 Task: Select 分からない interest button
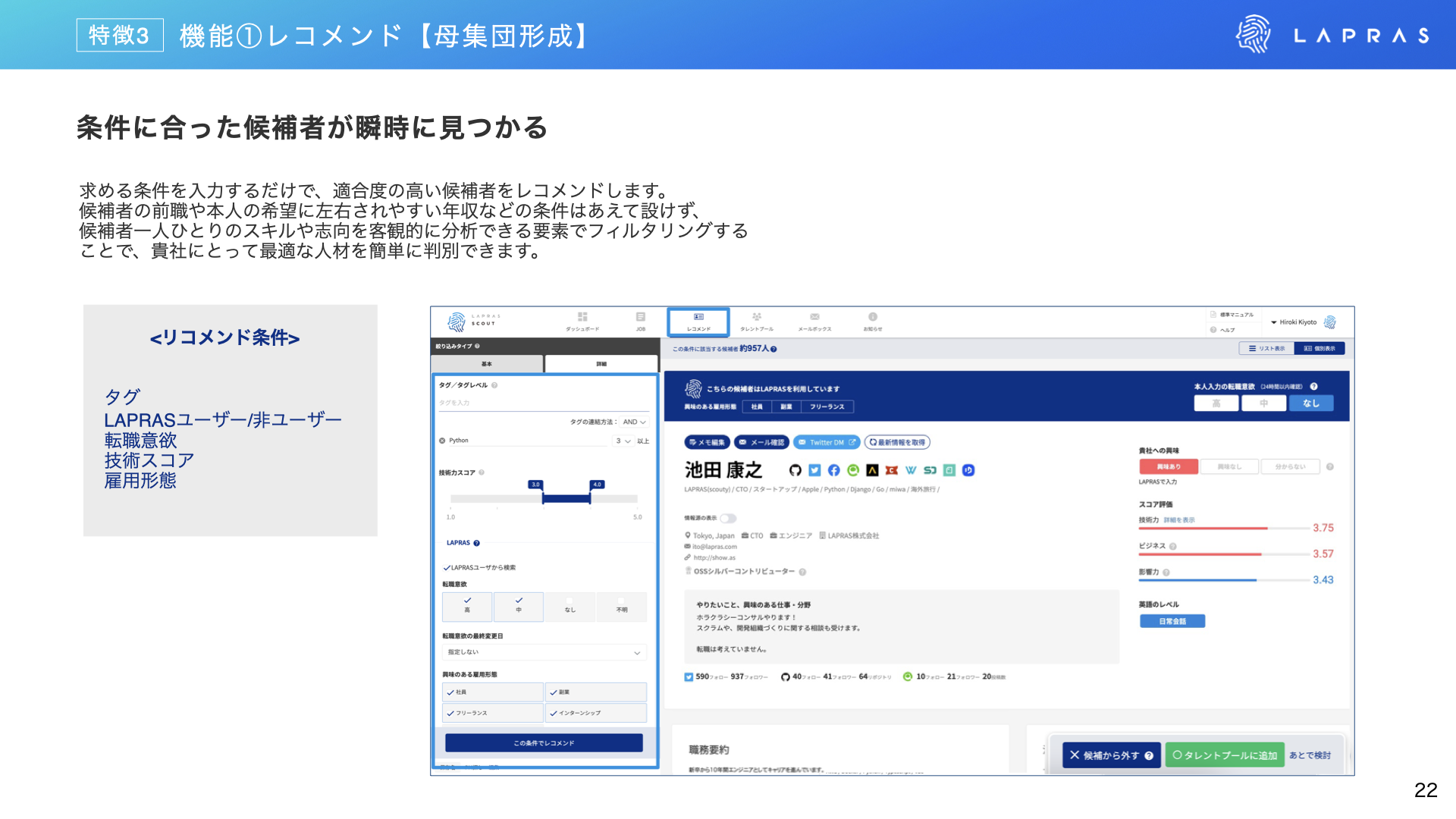pyautogui.click(x=1290, y=467)
